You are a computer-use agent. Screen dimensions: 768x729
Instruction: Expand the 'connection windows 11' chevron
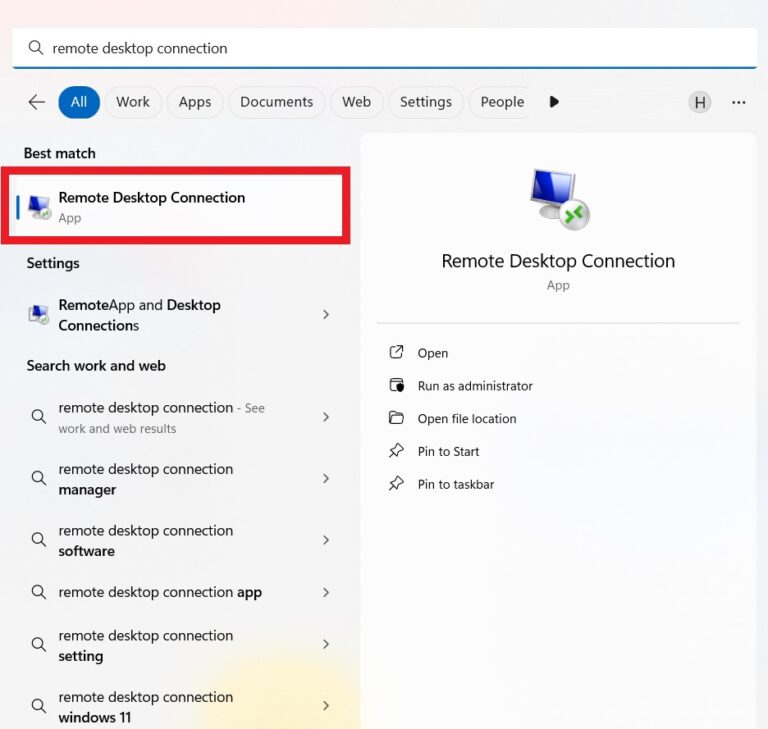pos(326,705)
